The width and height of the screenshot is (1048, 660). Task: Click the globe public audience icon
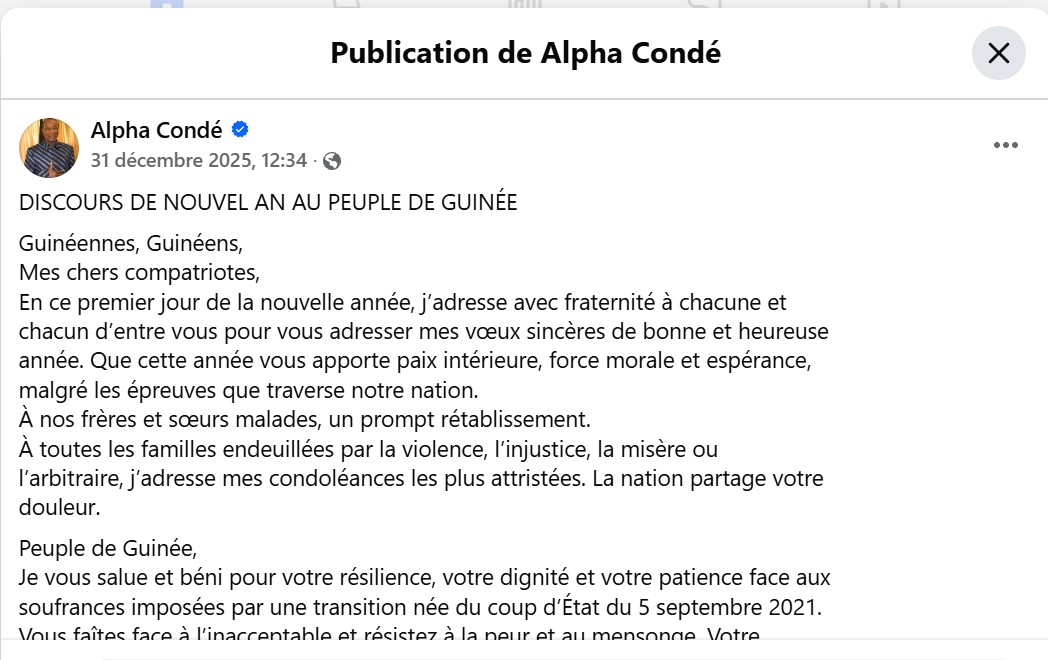tap(332, 161)
